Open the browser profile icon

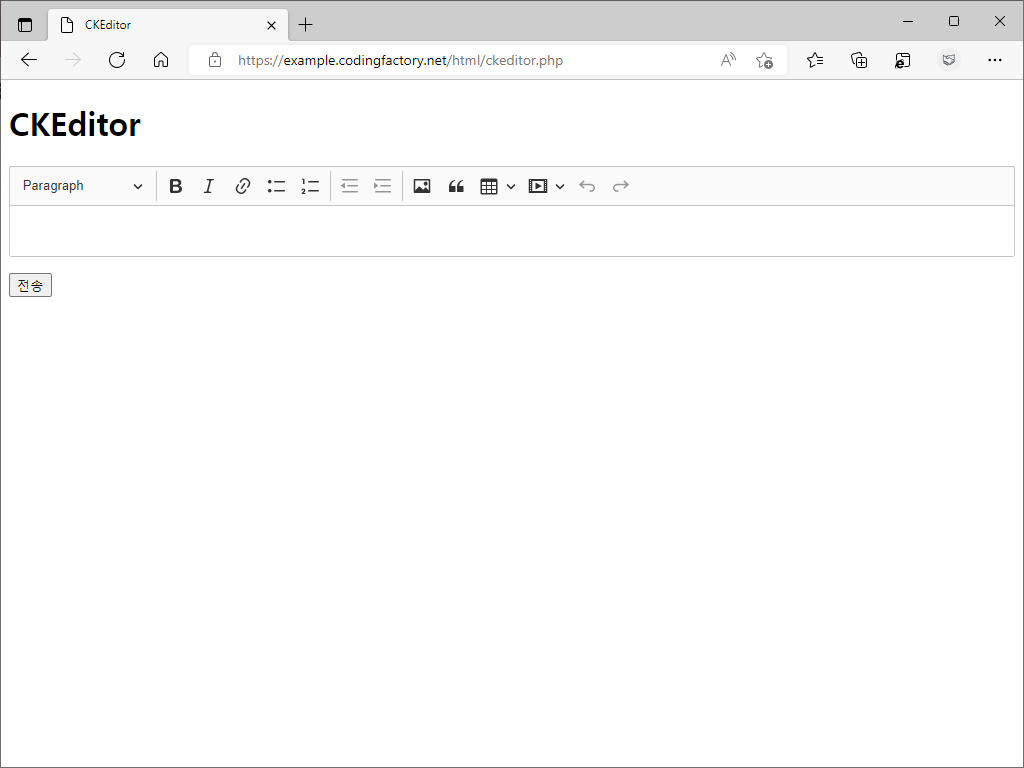[x=949, y=60]
